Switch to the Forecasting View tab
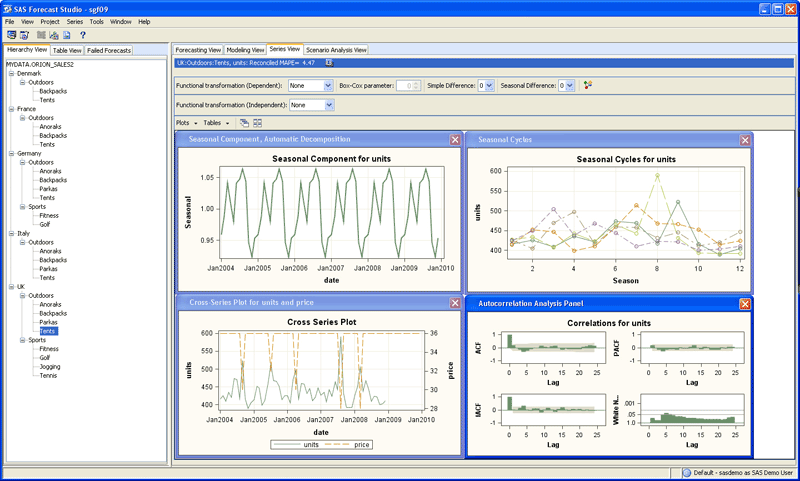Image resolution: width=800 pixels, height=481 pixels. [x=198, y=50]
